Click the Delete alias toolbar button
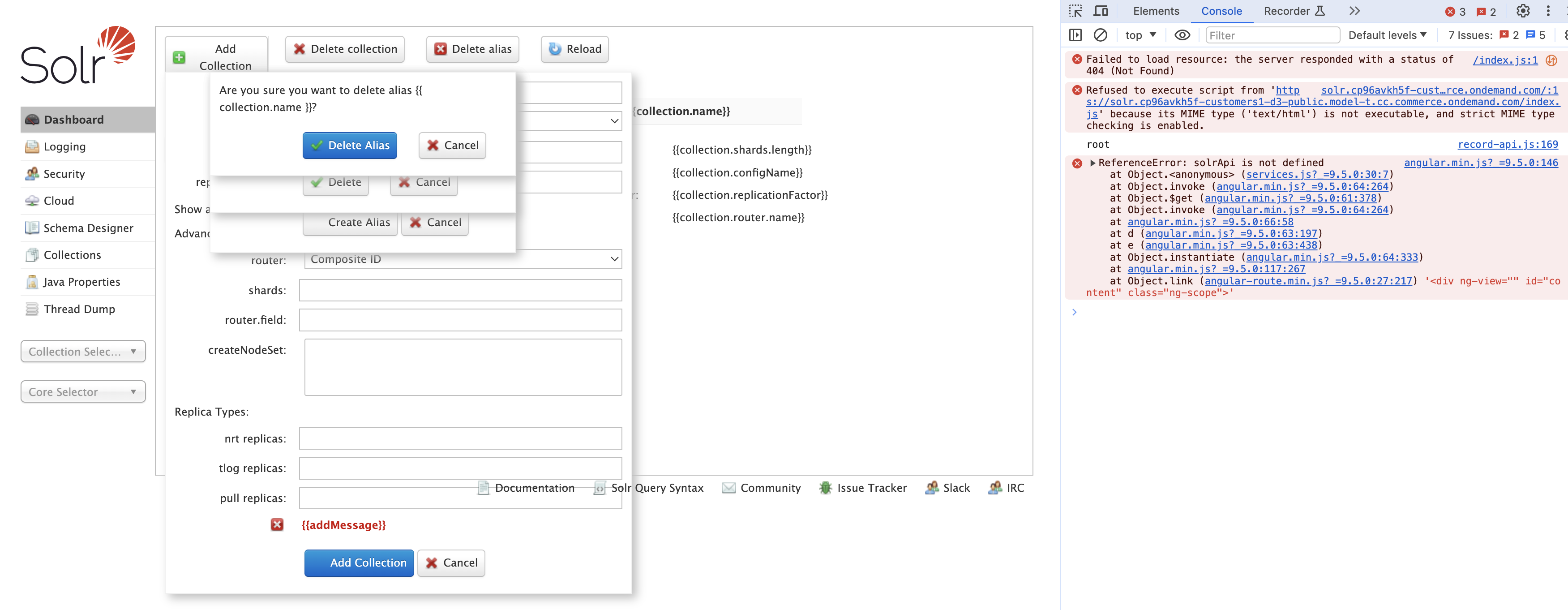Viewport: 1568px width, 610px height. (x=473, y=49)
